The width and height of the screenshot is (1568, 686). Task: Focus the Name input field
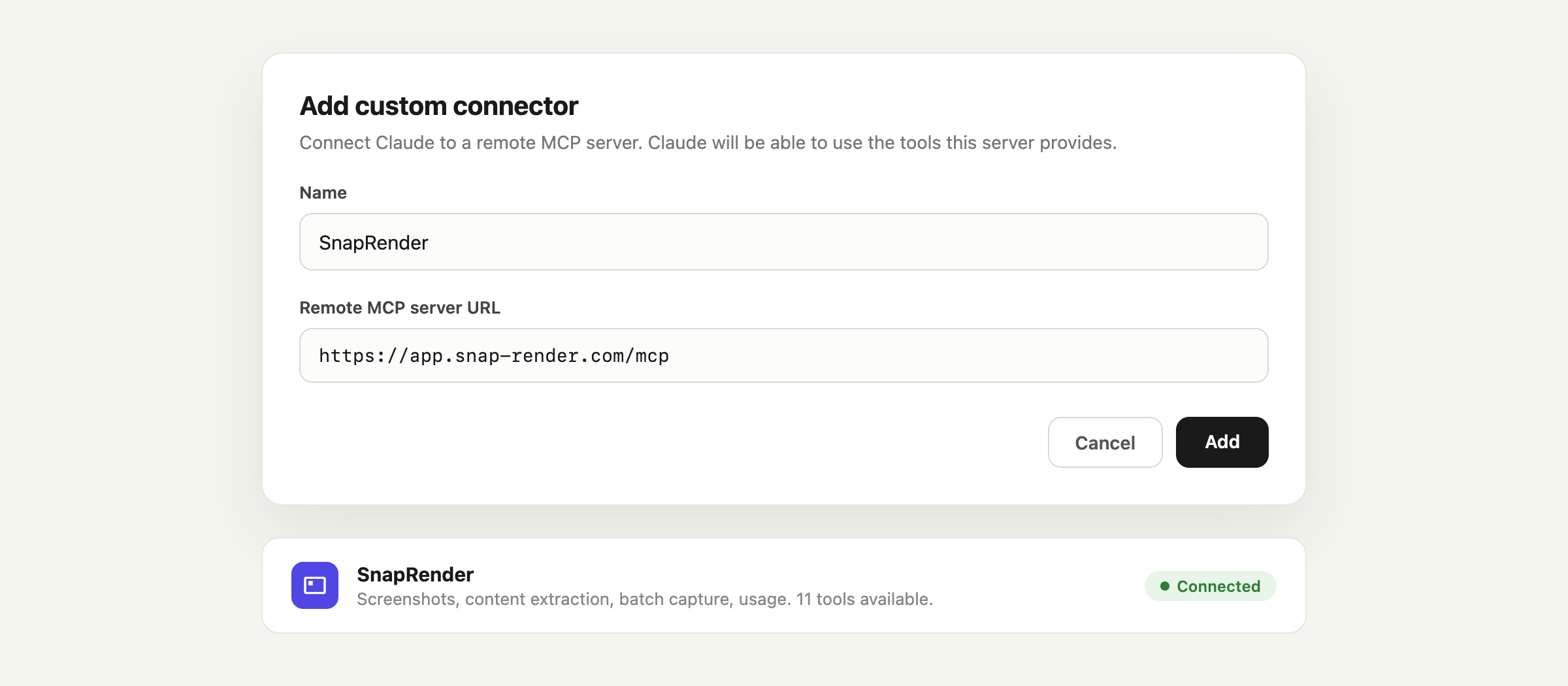(783, 242)
